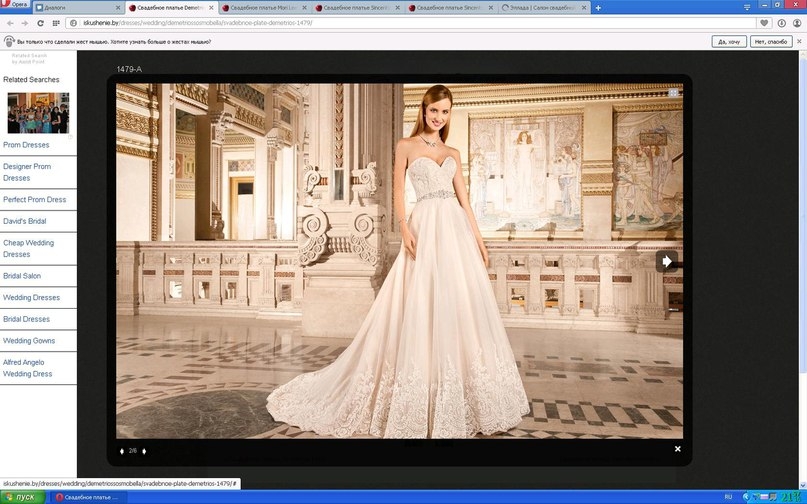Click the Windows 'пуск' start button
Viewport: 807px width, 504px height.
(x=22, y=497)
